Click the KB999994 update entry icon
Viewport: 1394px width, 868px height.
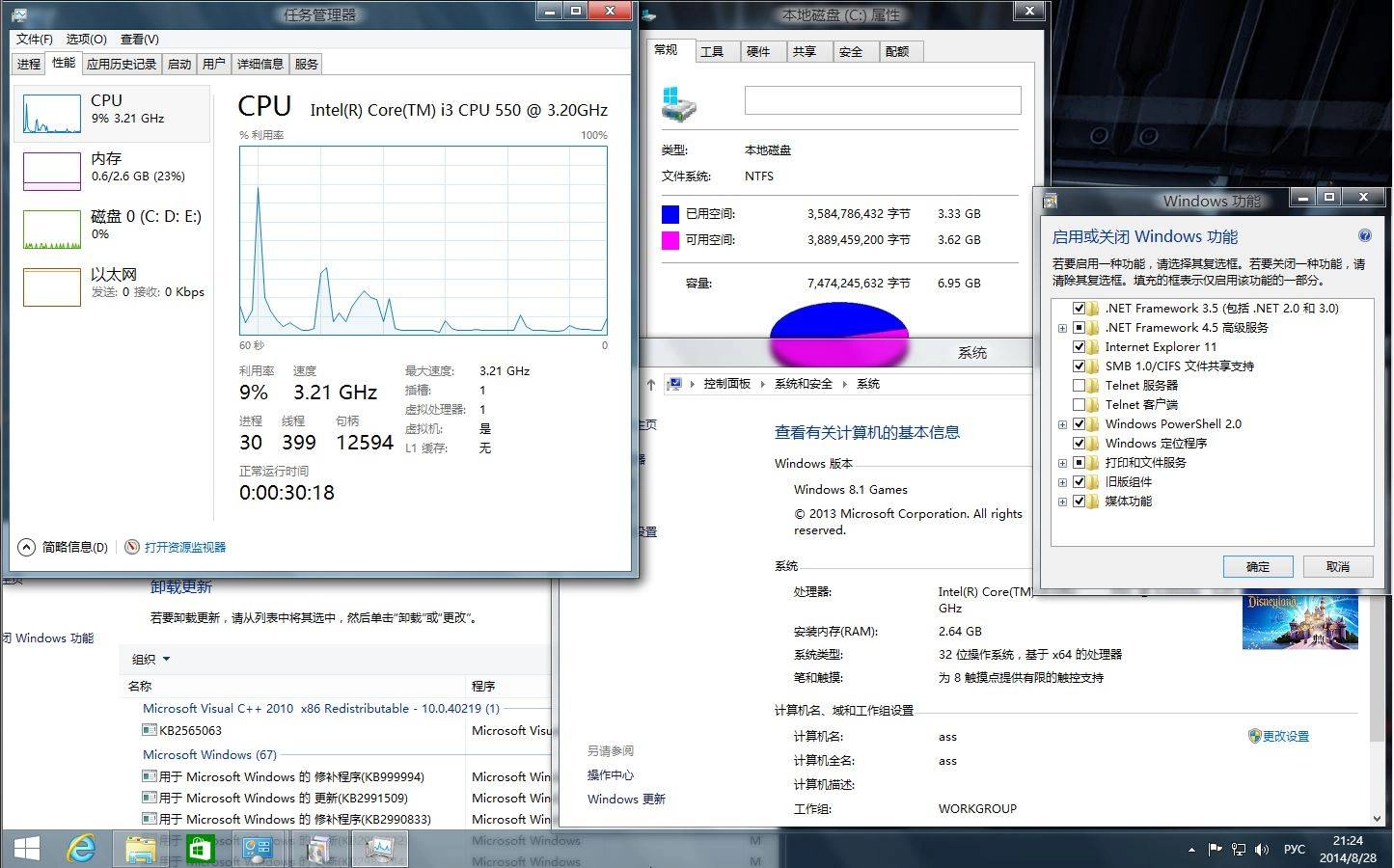pyautogui.click(x=150, y=776)
